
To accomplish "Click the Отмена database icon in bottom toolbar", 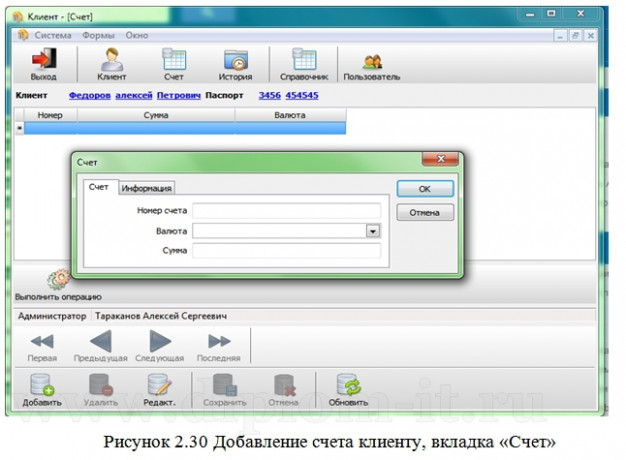I will coord(285,385).
